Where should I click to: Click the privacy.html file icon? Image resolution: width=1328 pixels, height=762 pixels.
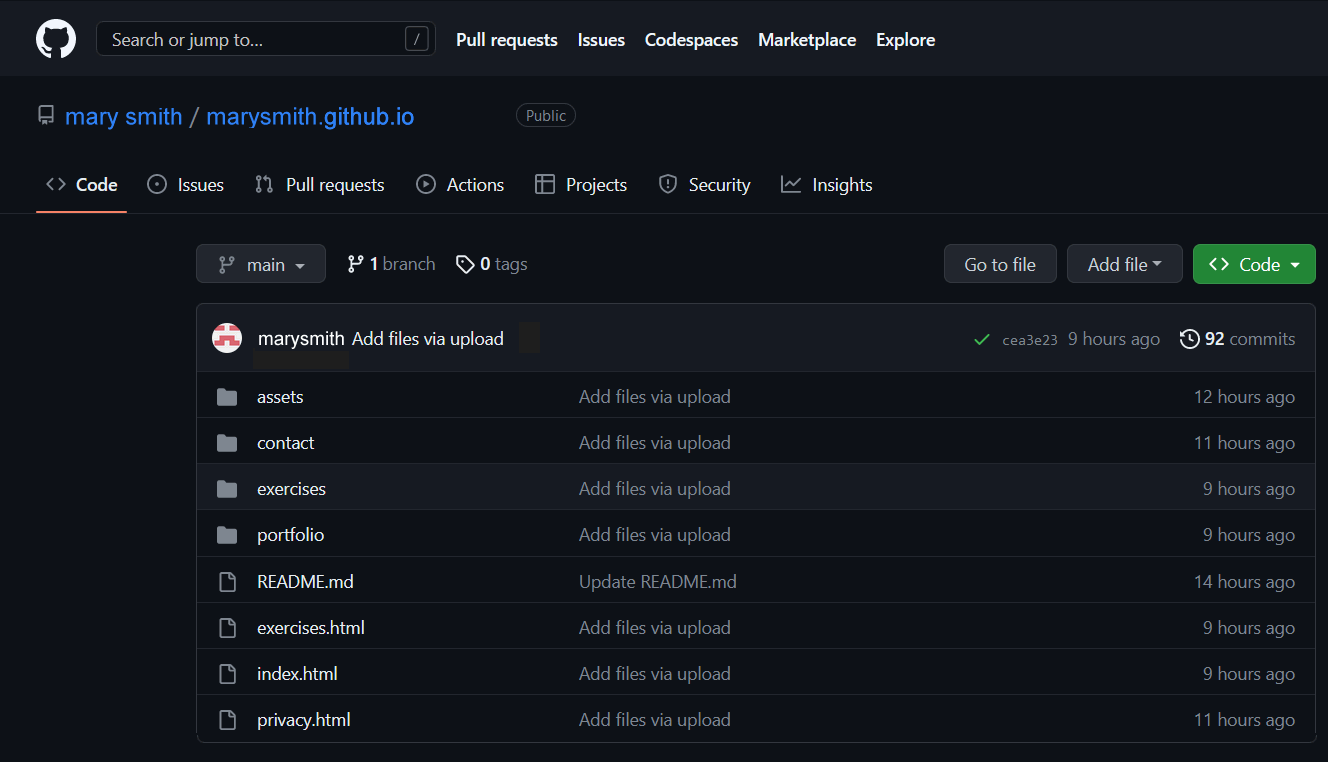(227, 720)
